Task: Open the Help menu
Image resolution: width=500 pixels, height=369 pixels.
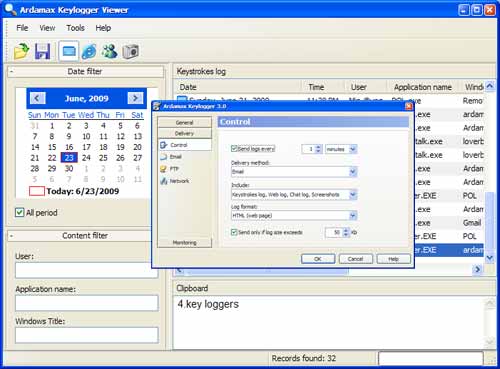Action: (x=103, y=28)
